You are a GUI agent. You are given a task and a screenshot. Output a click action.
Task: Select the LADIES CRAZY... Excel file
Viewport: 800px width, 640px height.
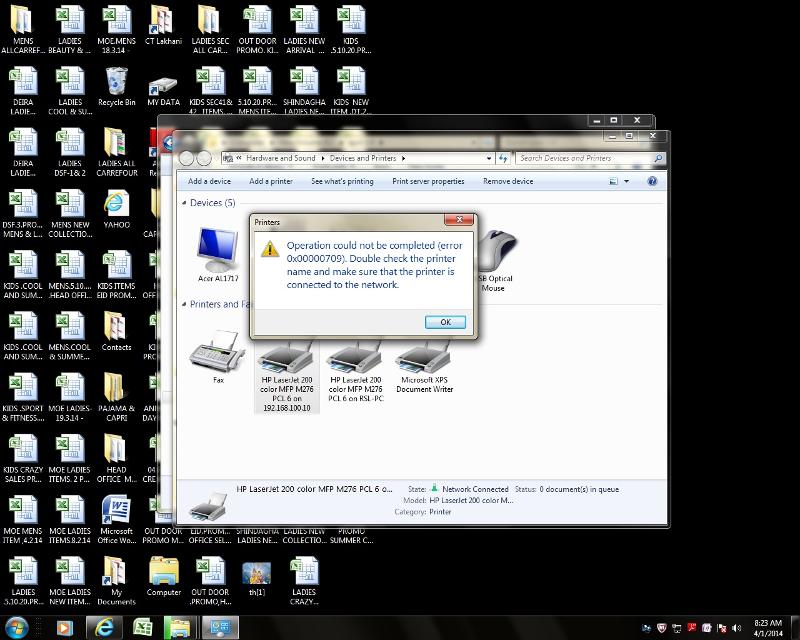[304, 581]
